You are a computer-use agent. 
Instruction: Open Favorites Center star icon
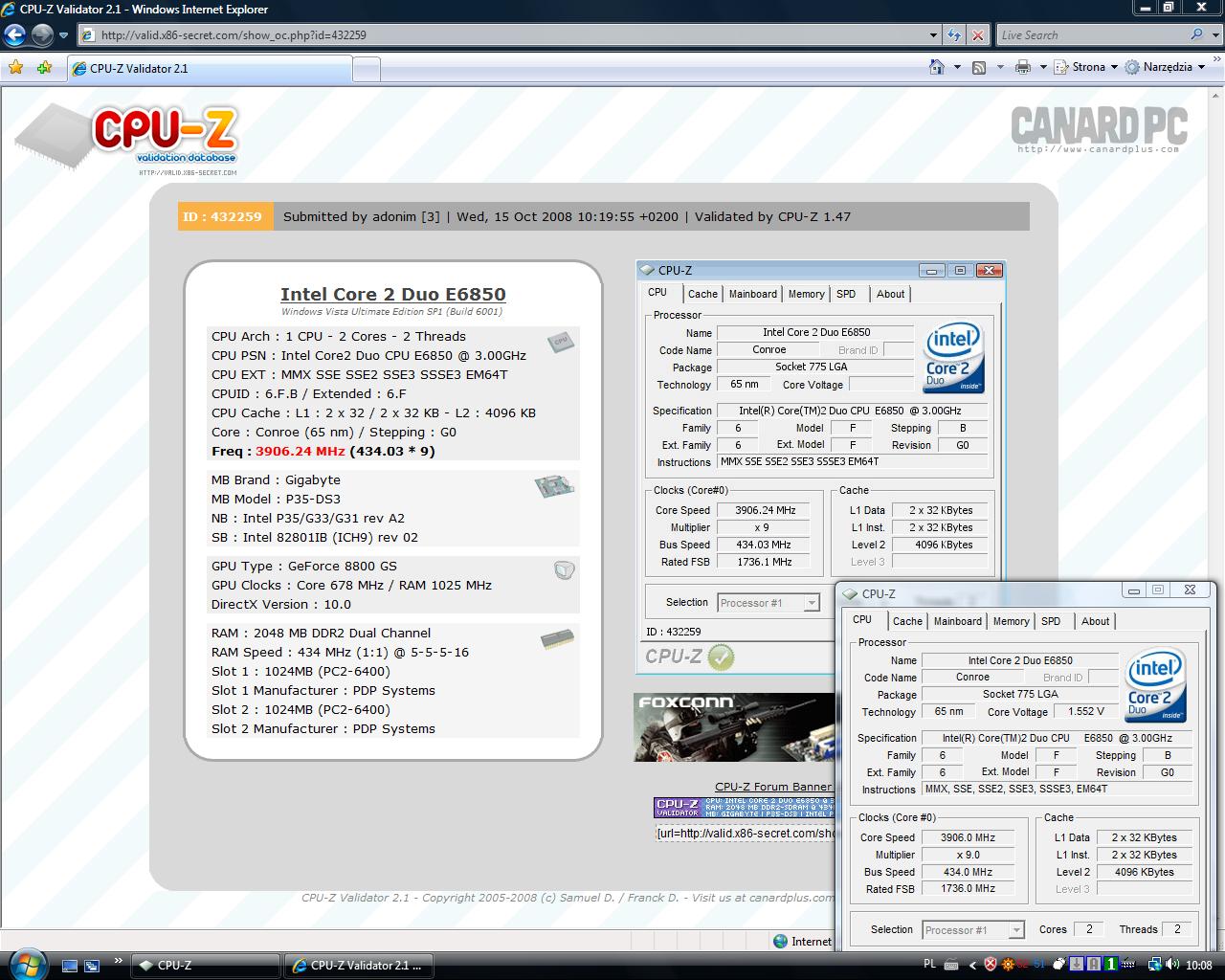pyautogui.click(x=15, y=68)
